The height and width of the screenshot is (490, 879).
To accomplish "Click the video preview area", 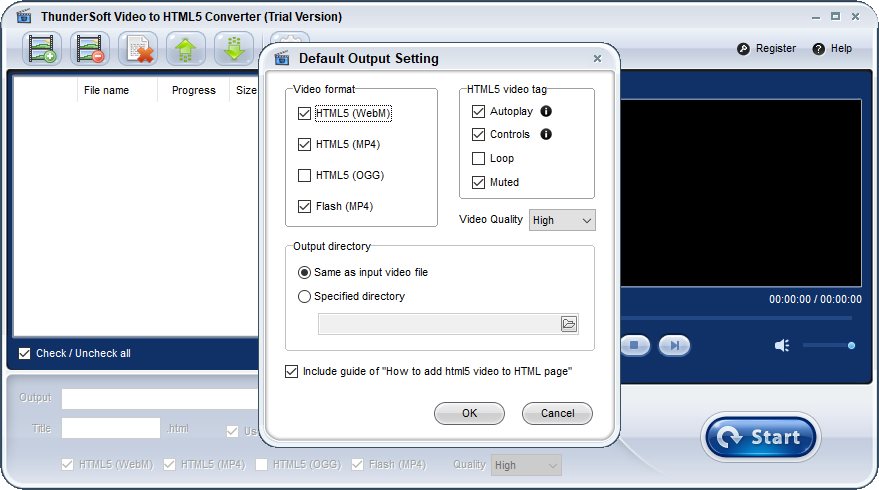I will point(741,193).
